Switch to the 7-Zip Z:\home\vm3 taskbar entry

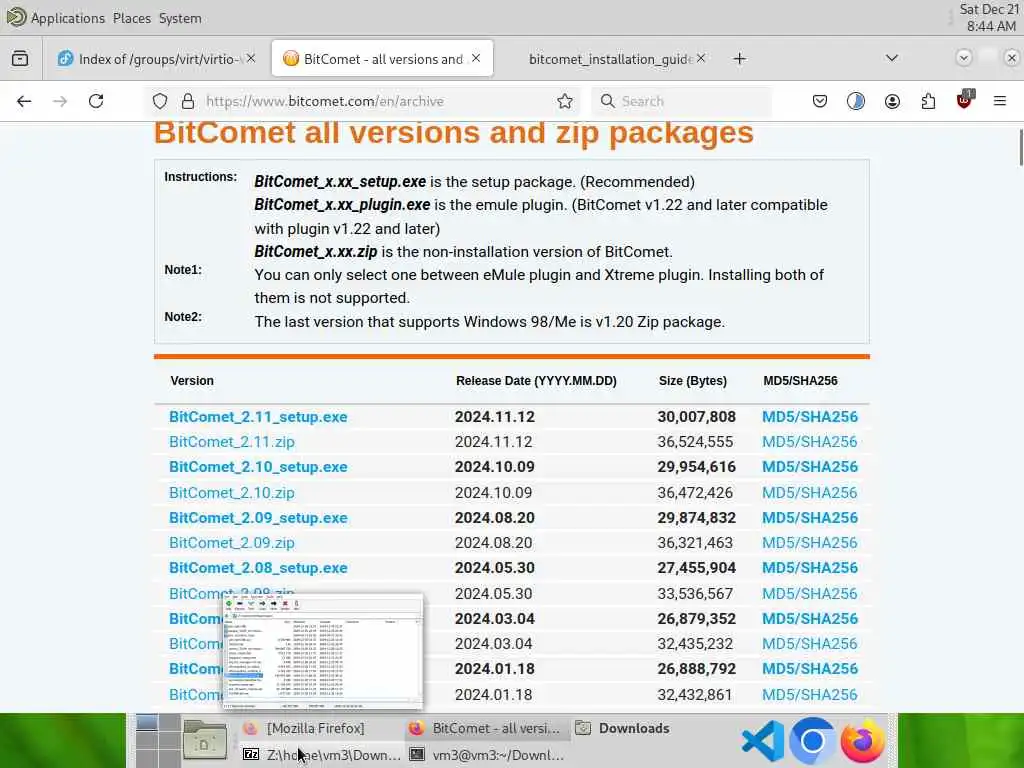(x=320, y=755)
